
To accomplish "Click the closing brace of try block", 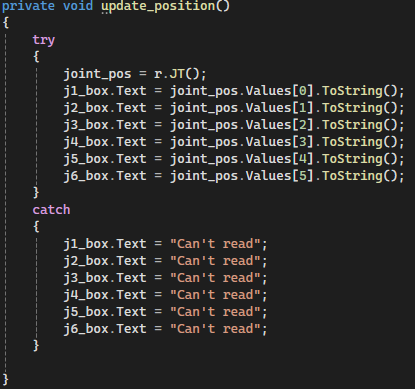I will [36, 193].
